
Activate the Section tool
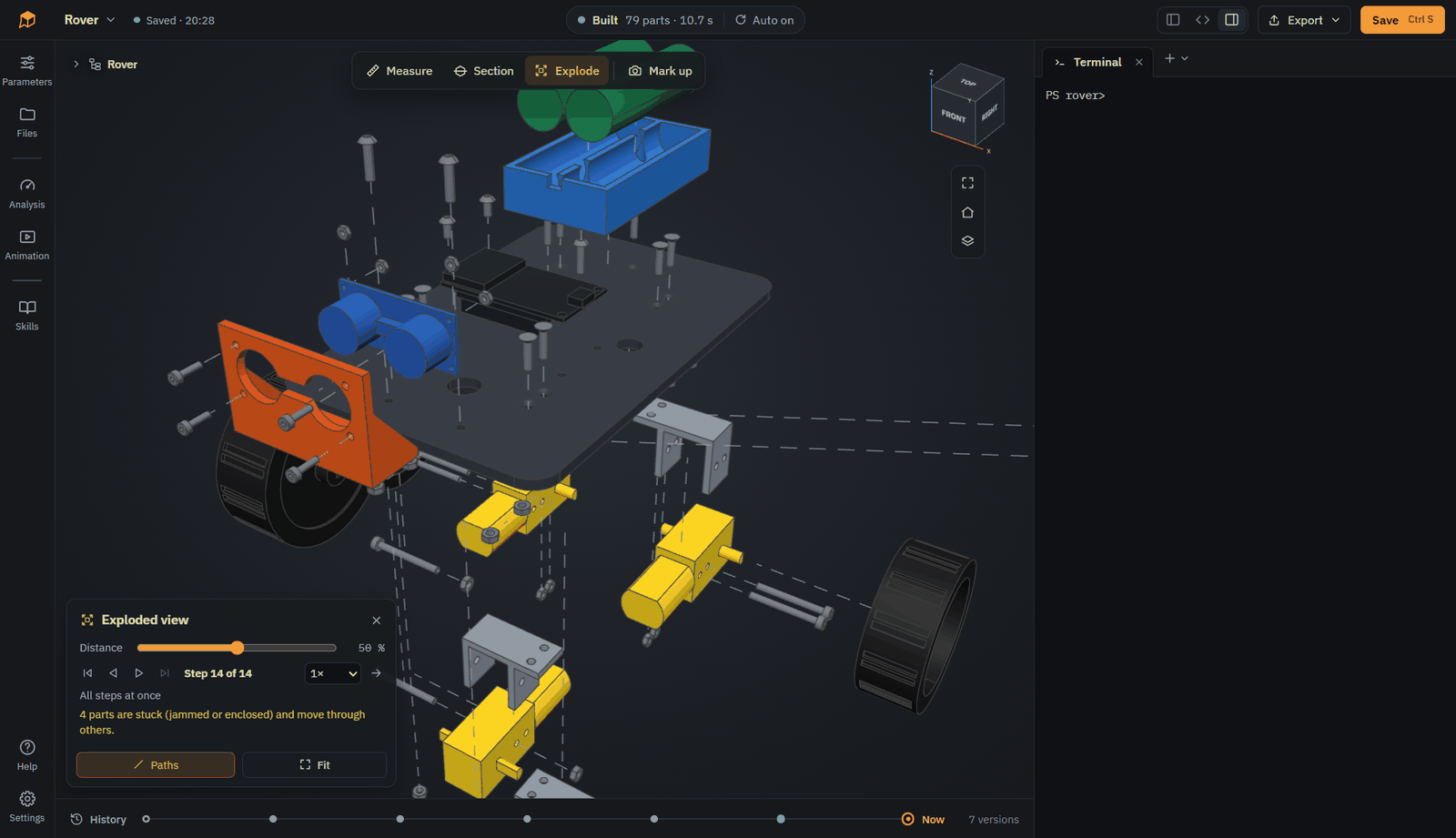(x=484, y=71)
